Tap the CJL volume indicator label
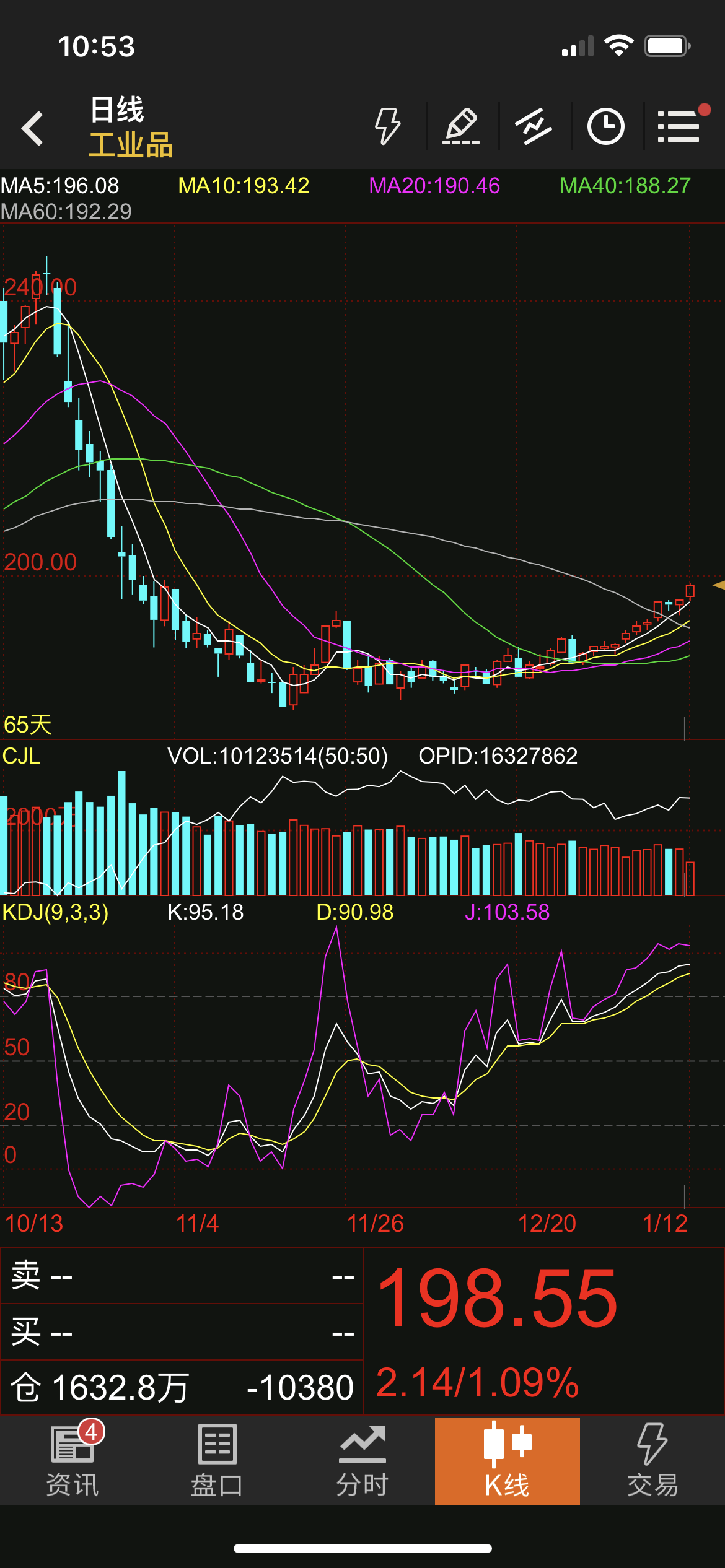 click(x=22, y=756)
